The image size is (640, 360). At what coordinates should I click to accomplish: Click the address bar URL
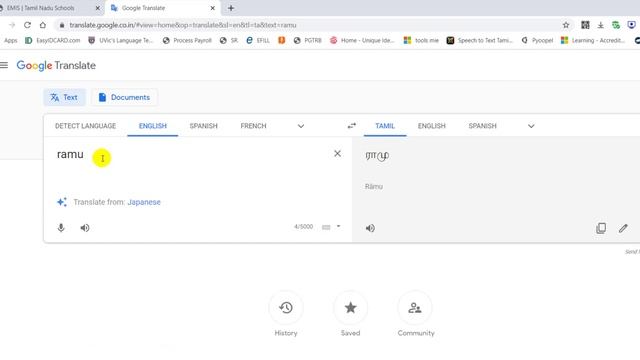[x=183, y=25]
